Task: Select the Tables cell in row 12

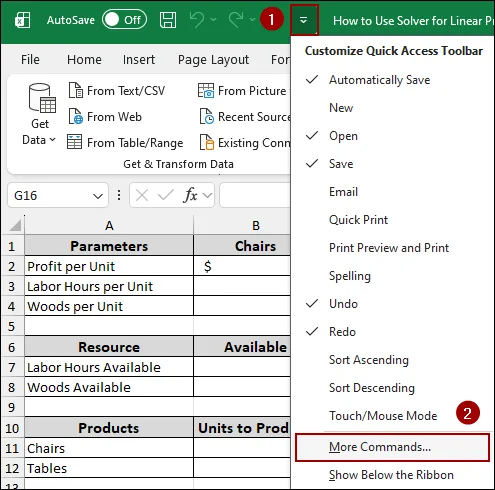Action: pyautogui.click(x=109, y=468)
